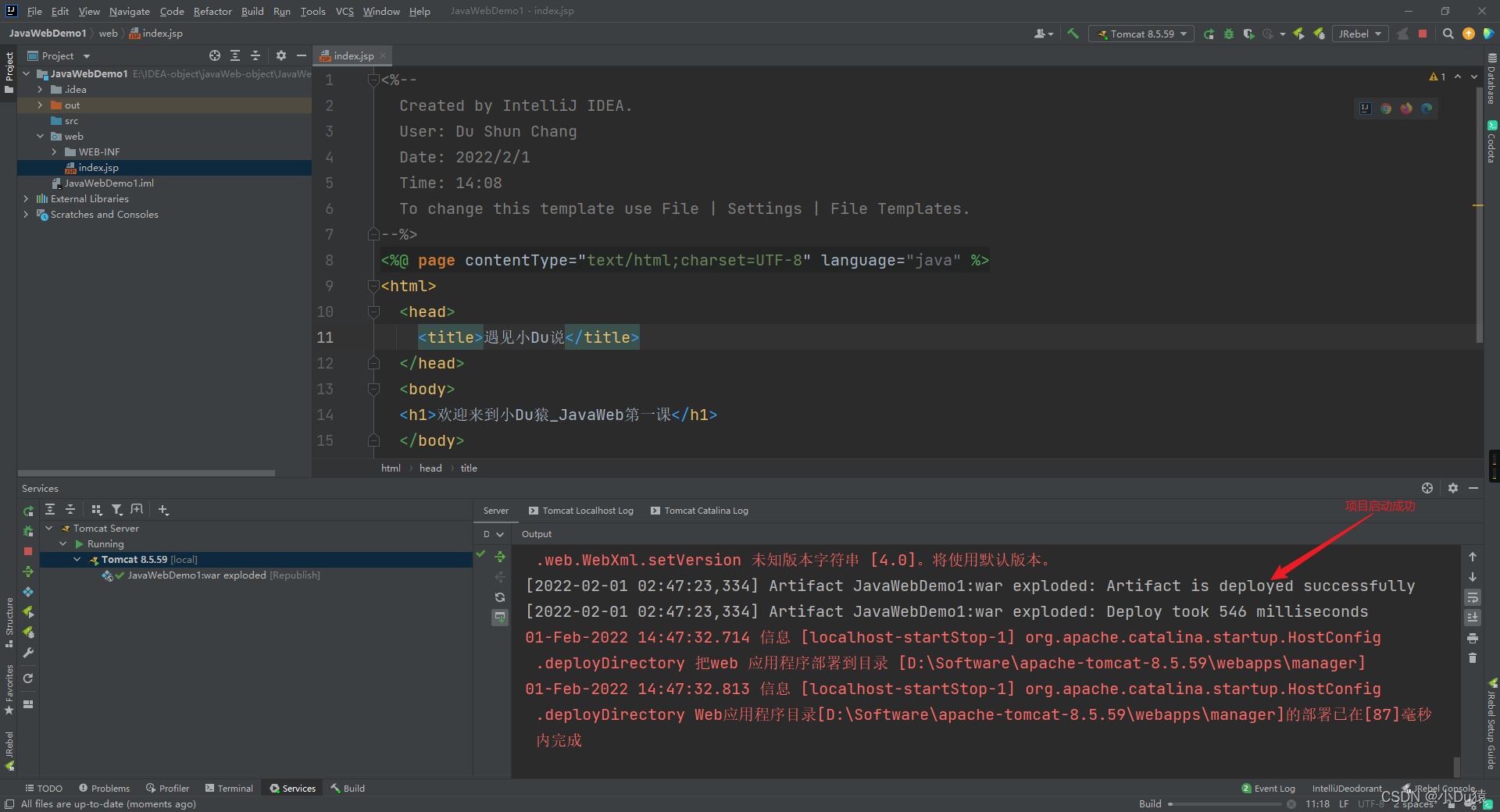1500x812 pixels.
Task: Open page in Edge browser icon
Action: (x=1427, y=109)
